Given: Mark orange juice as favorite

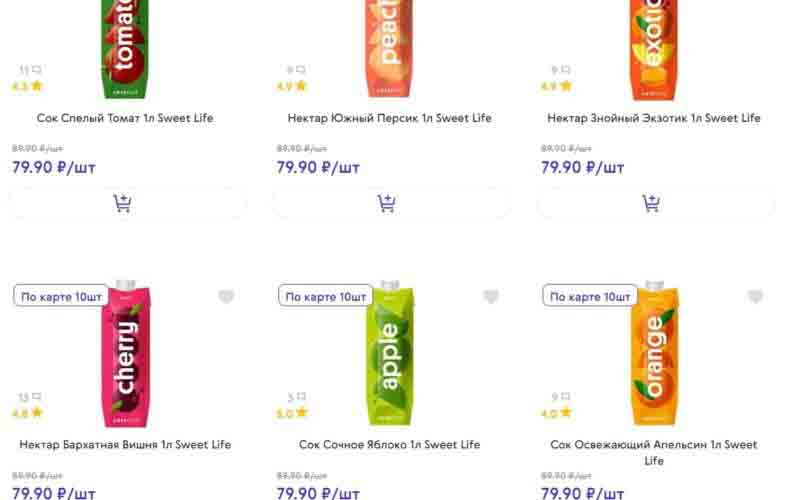Looking at the screenshot, I should (755, 297).
